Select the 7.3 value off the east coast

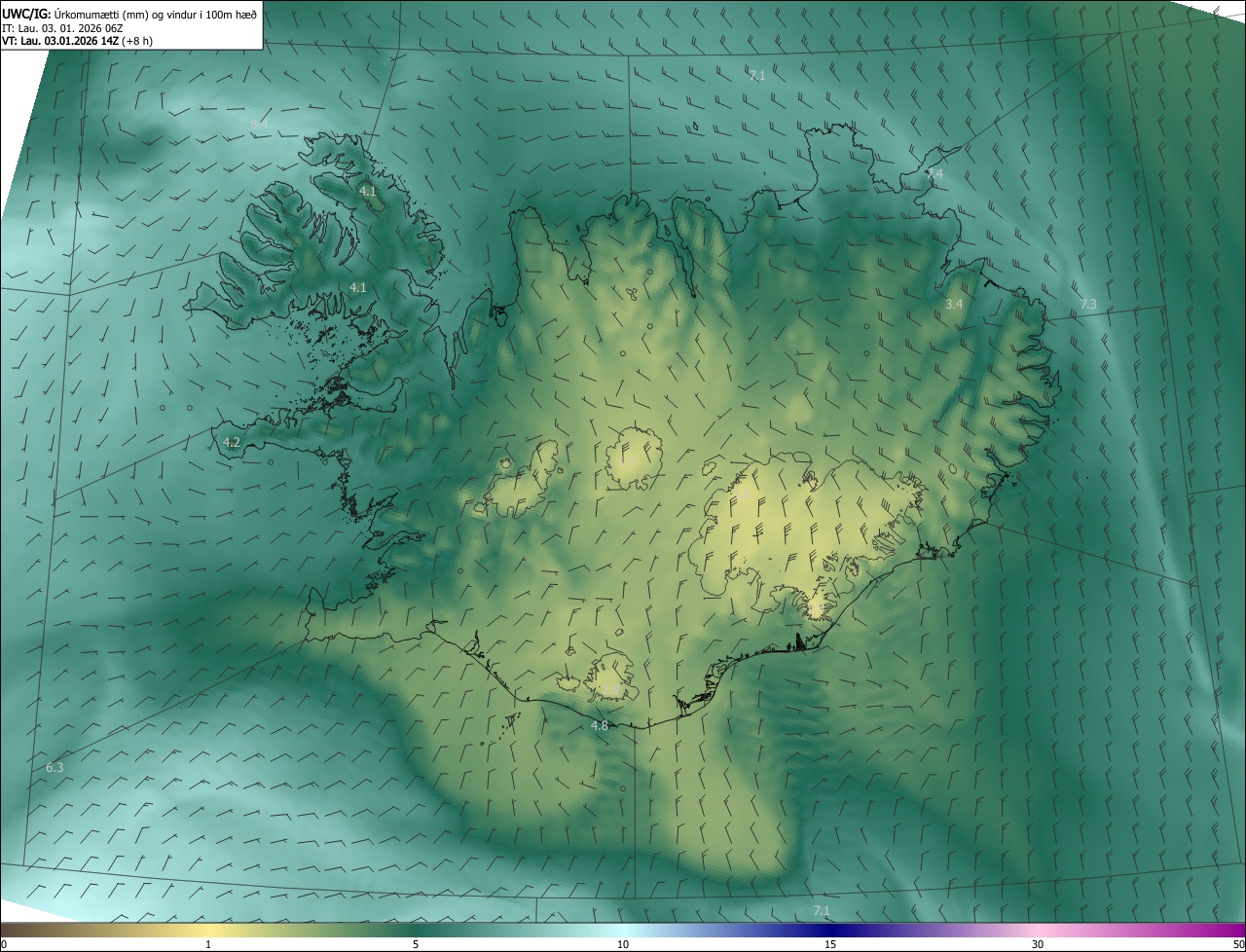(x=1088, y=305)
